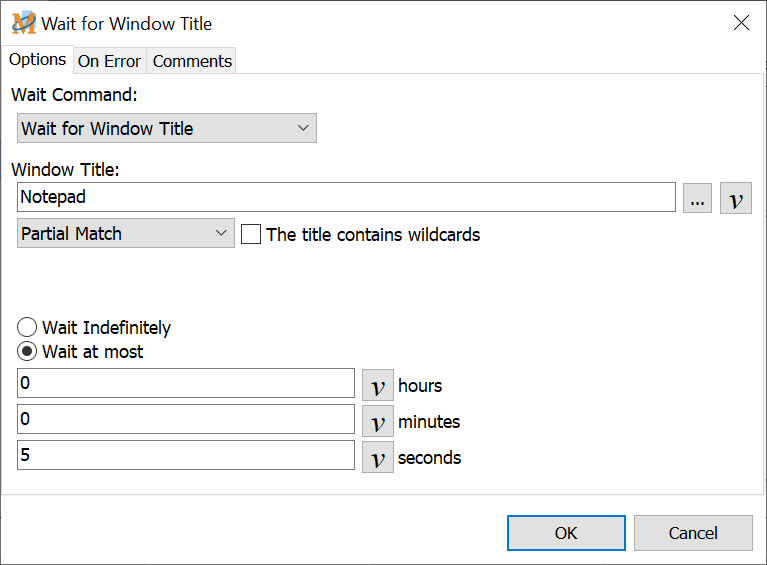Click the Macro Express icon in title bar
The width and height of the screenshot is (767, 565).
pos(23,23)
